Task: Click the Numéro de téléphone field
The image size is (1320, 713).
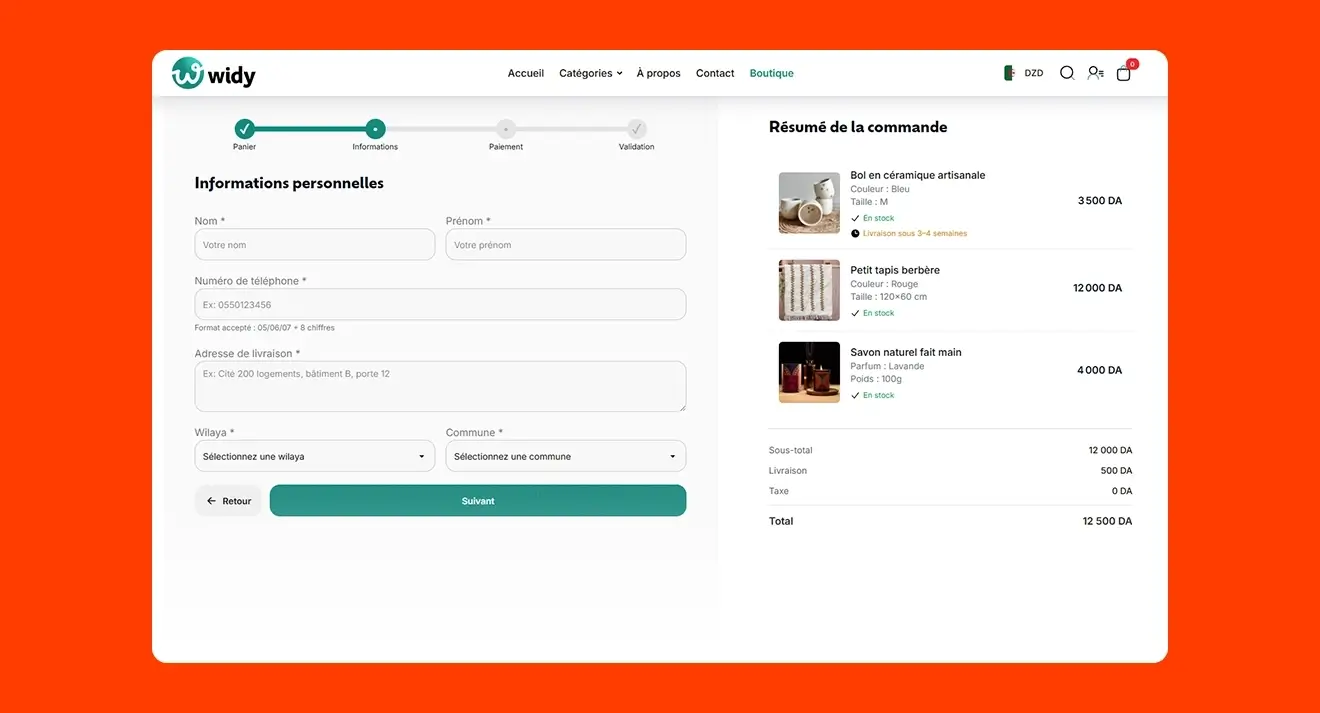Action: coord(440,305)
